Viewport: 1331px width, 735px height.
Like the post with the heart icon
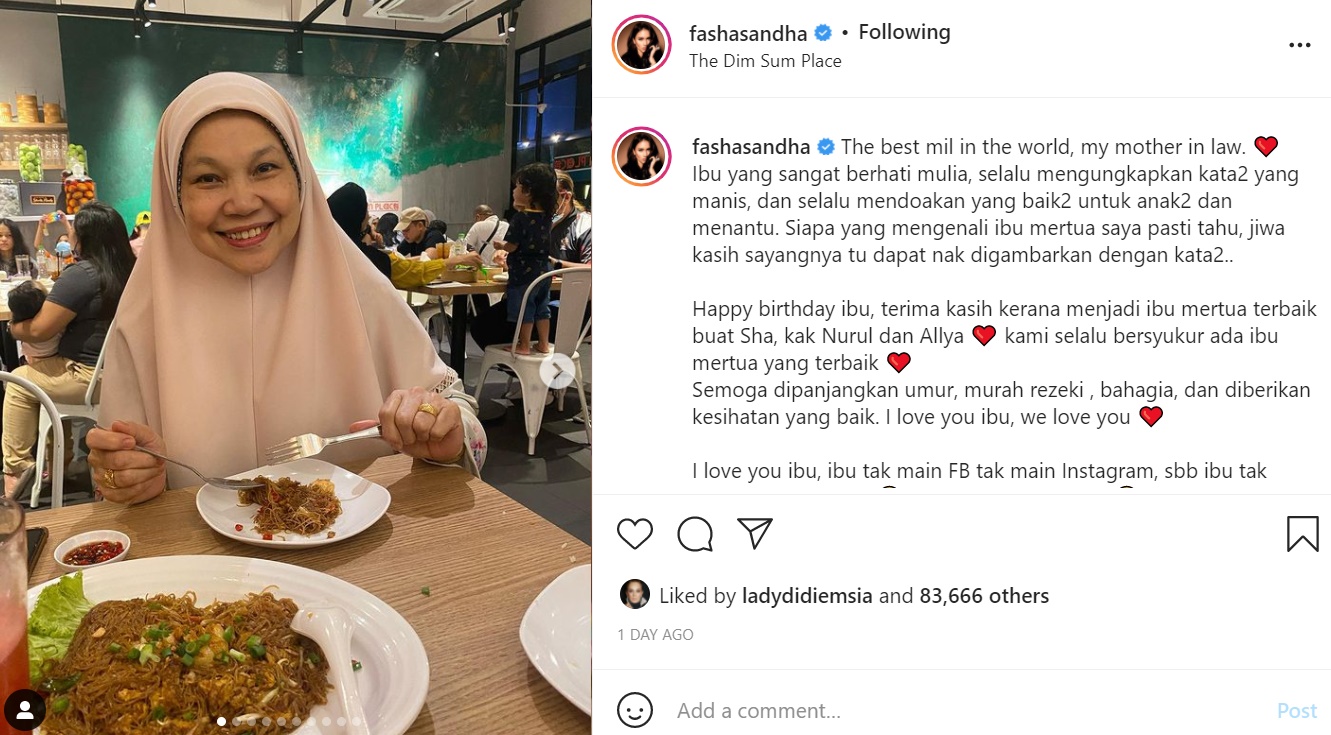635,534
